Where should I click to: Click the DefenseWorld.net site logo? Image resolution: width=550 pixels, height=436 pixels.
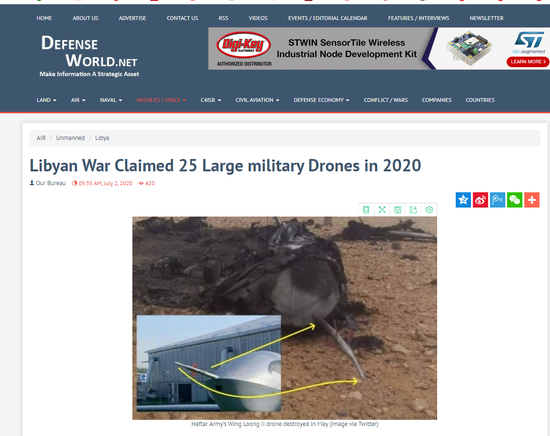point(89,55)
